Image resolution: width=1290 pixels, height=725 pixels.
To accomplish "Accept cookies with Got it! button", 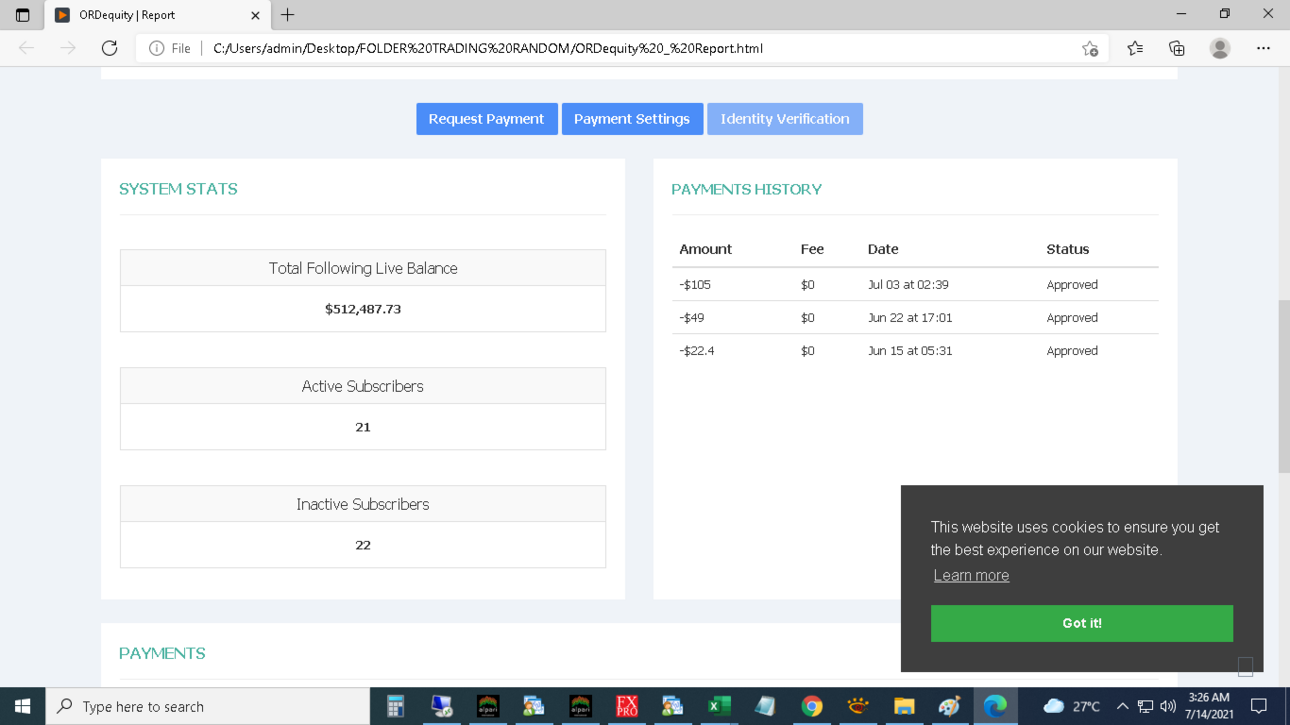I will (x=1082, y=623).
